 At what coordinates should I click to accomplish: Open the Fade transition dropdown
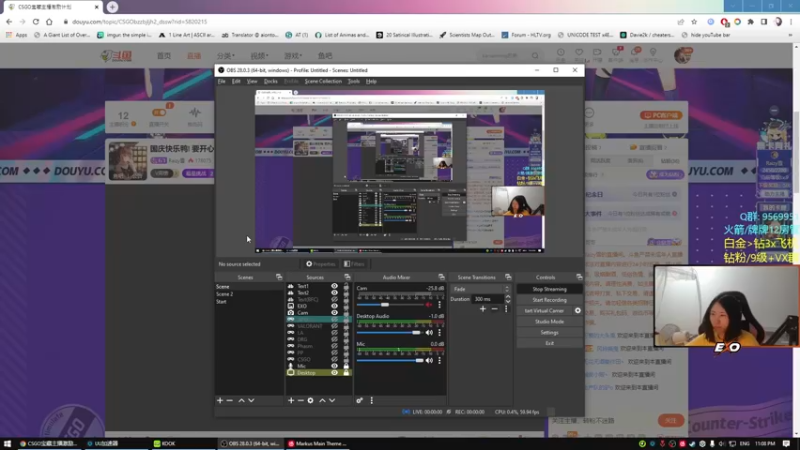tap(482, 289)
